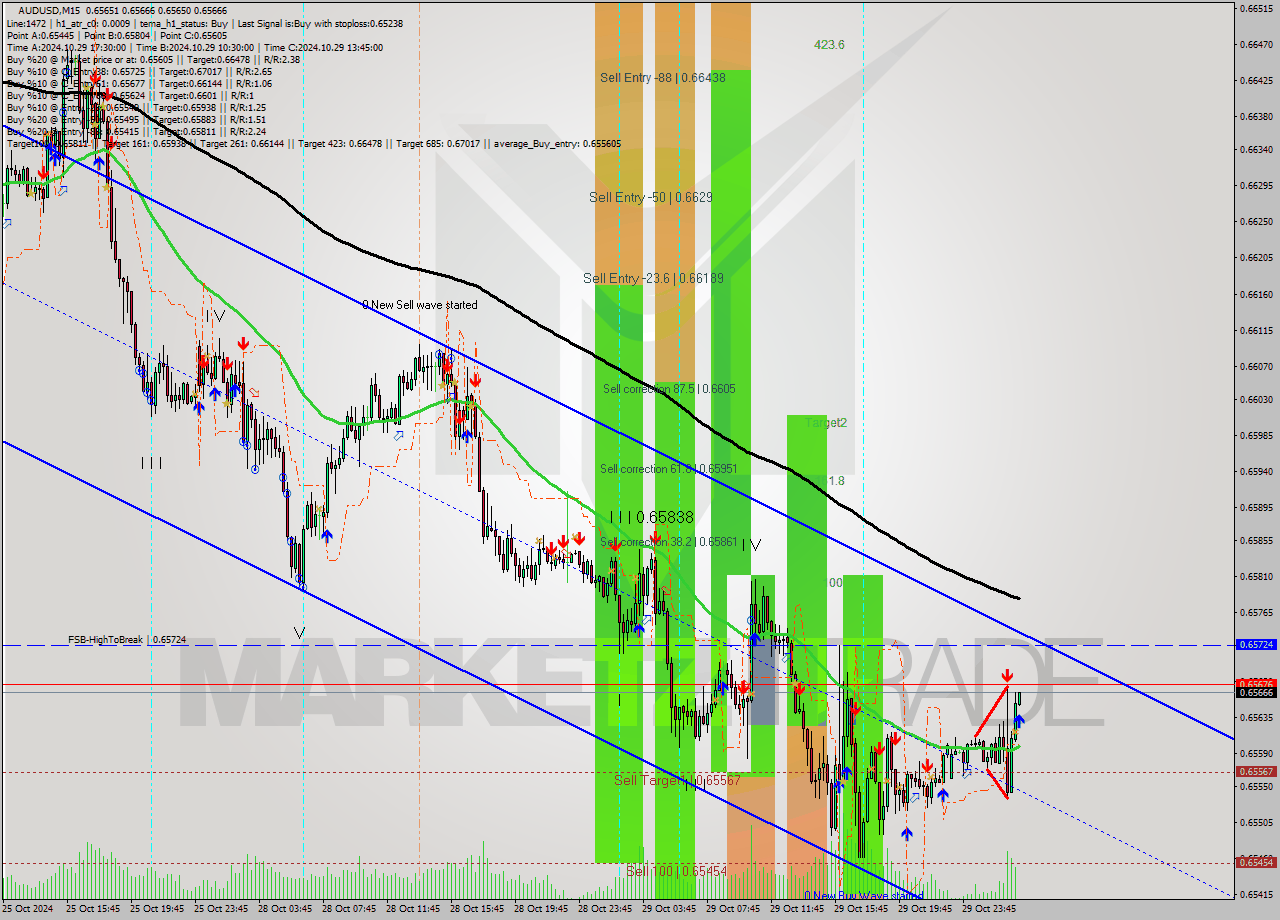The height and width of the screenshot is (920, 1280).
Task: Click the '28 Oct 15:45' time axis label
Action: [475, 909]
